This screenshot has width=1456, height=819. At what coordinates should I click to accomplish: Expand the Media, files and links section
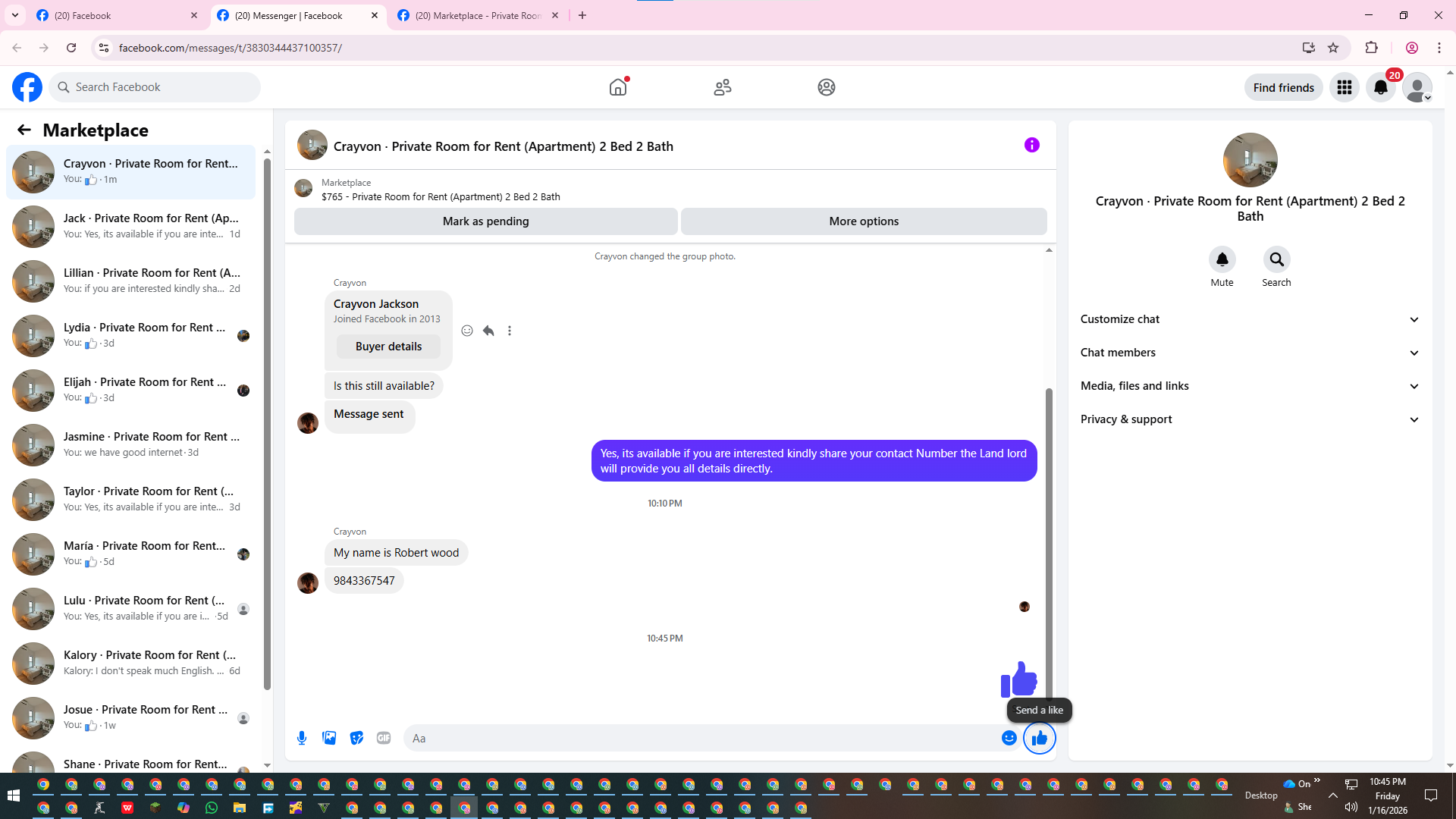point(1250,386)
